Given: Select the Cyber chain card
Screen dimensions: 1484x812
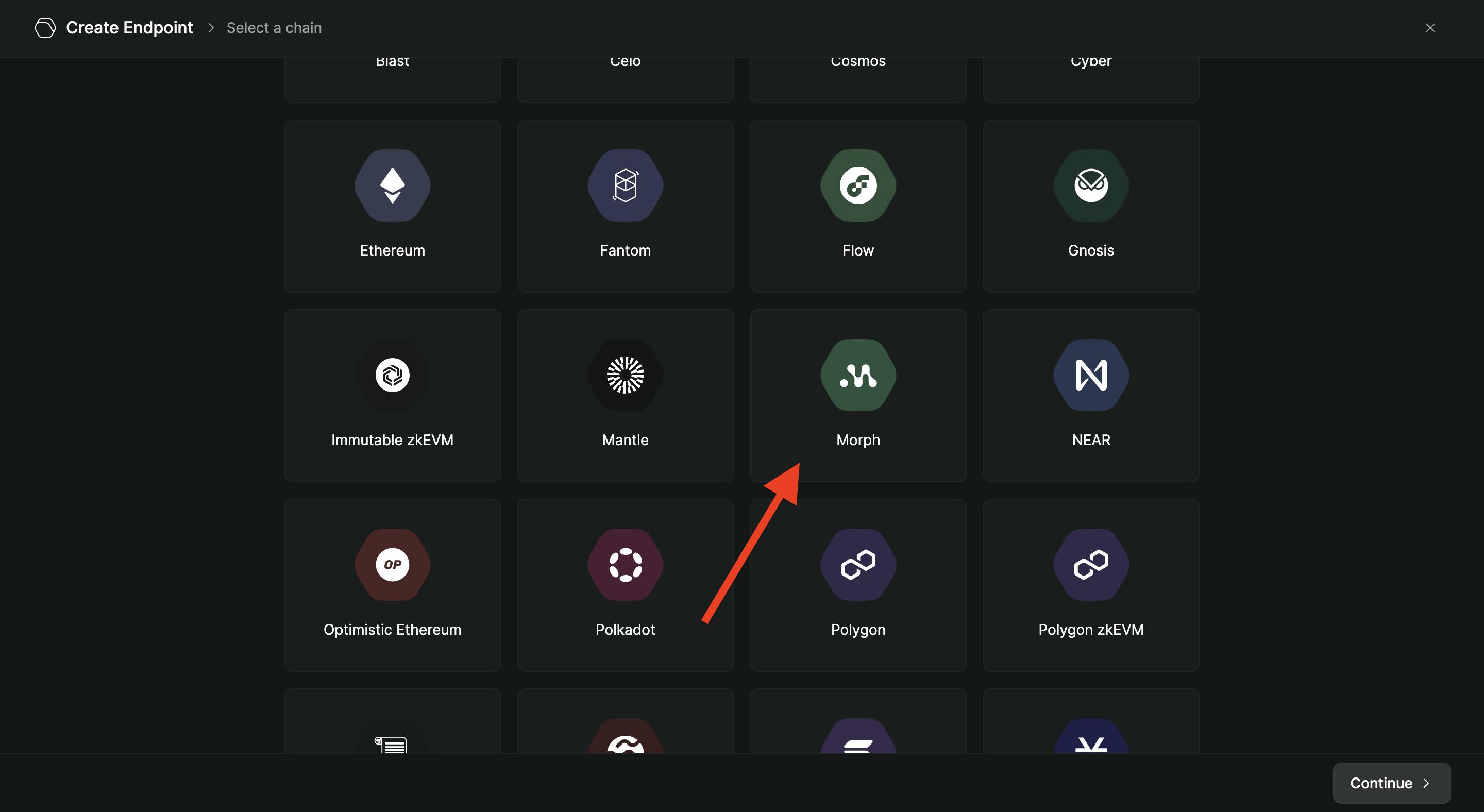Looking at the screenshot, I should [x=1090, y=79].
